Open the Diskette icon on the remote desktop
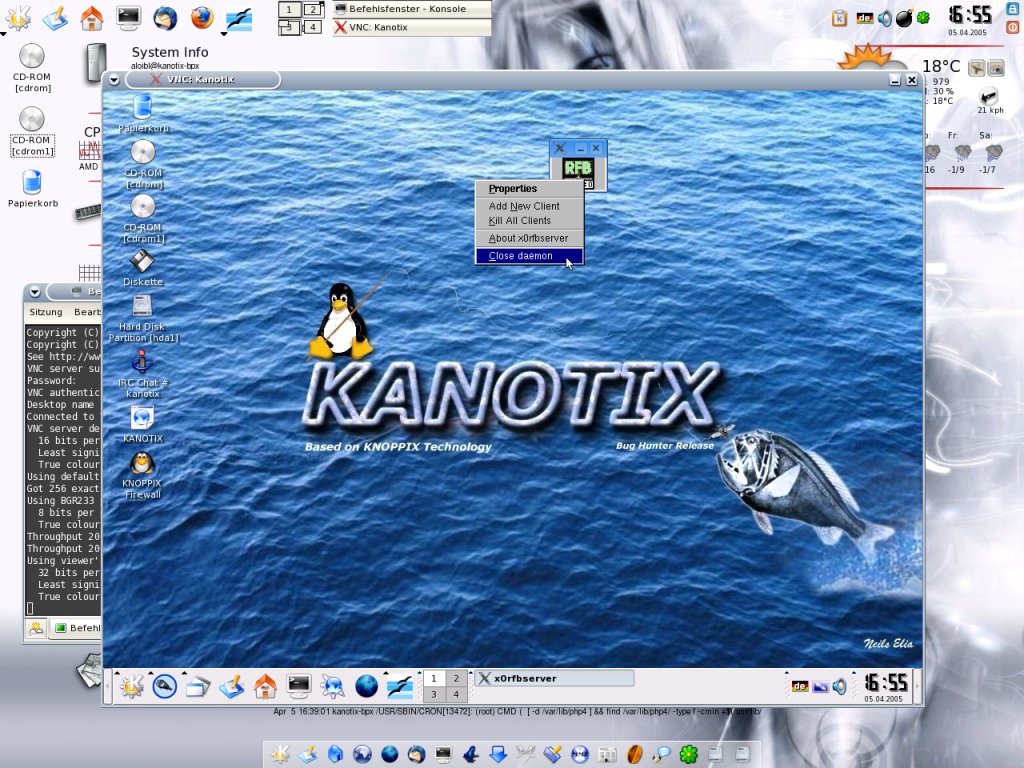 (142, 262)
